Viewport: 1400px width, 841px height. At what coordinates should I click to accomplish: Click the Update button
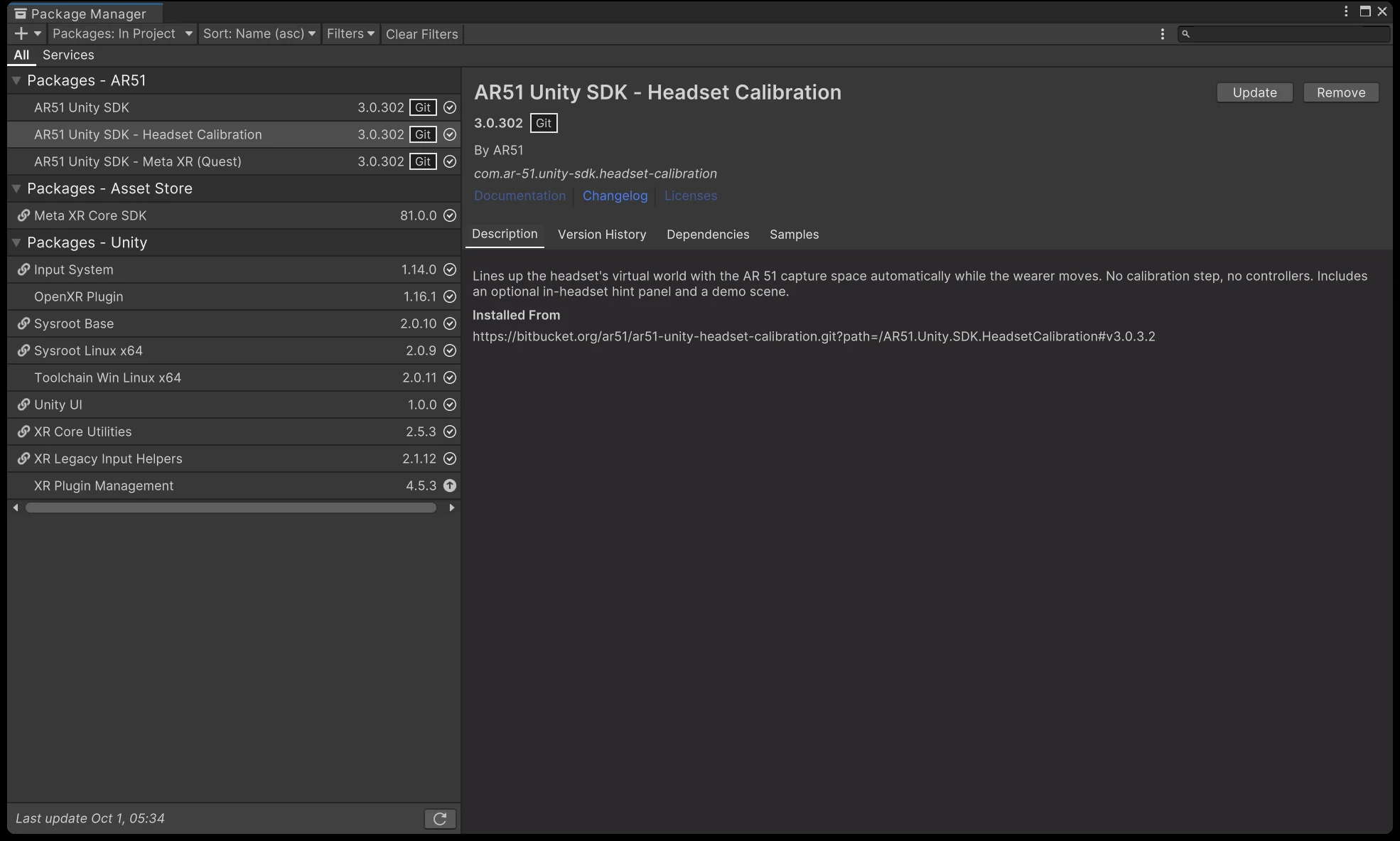(x=1254, y=92)
